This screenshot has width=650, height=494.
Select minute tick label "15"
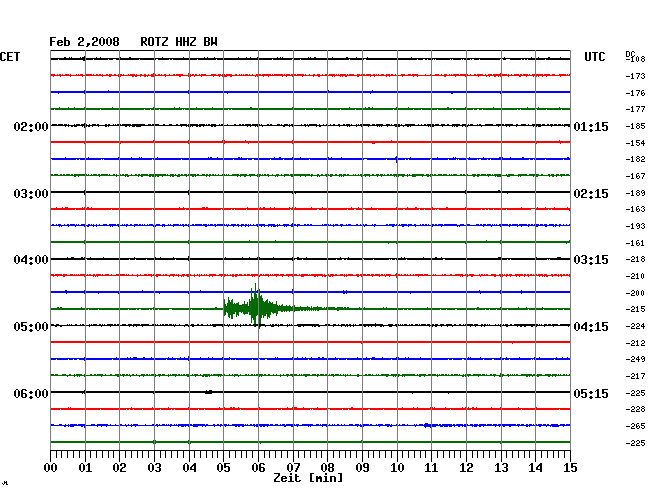click(570, 468)
